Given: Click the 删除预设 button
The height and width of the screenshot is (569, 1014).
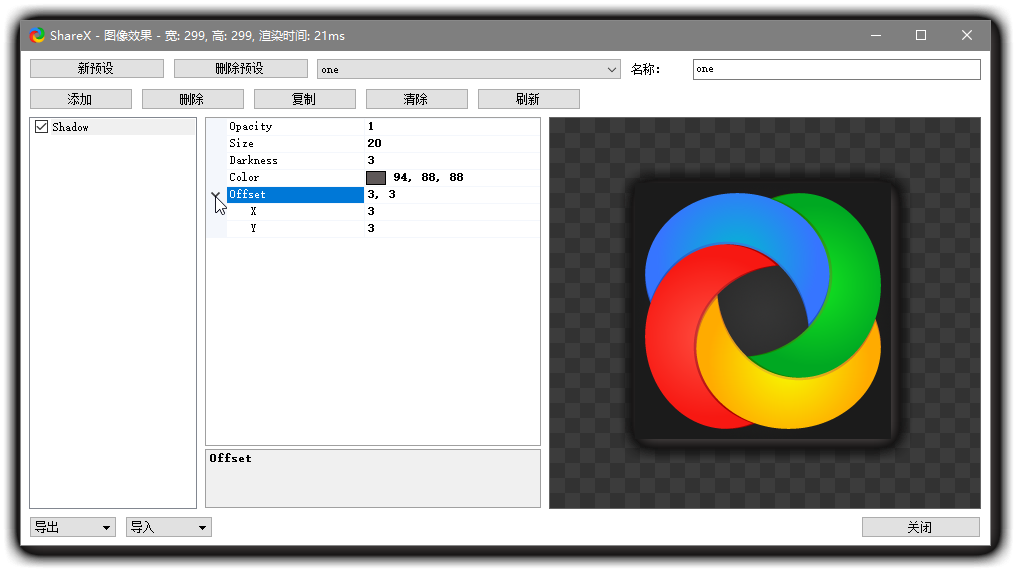Looking at the screenshot, I should [x=240, y=69].
